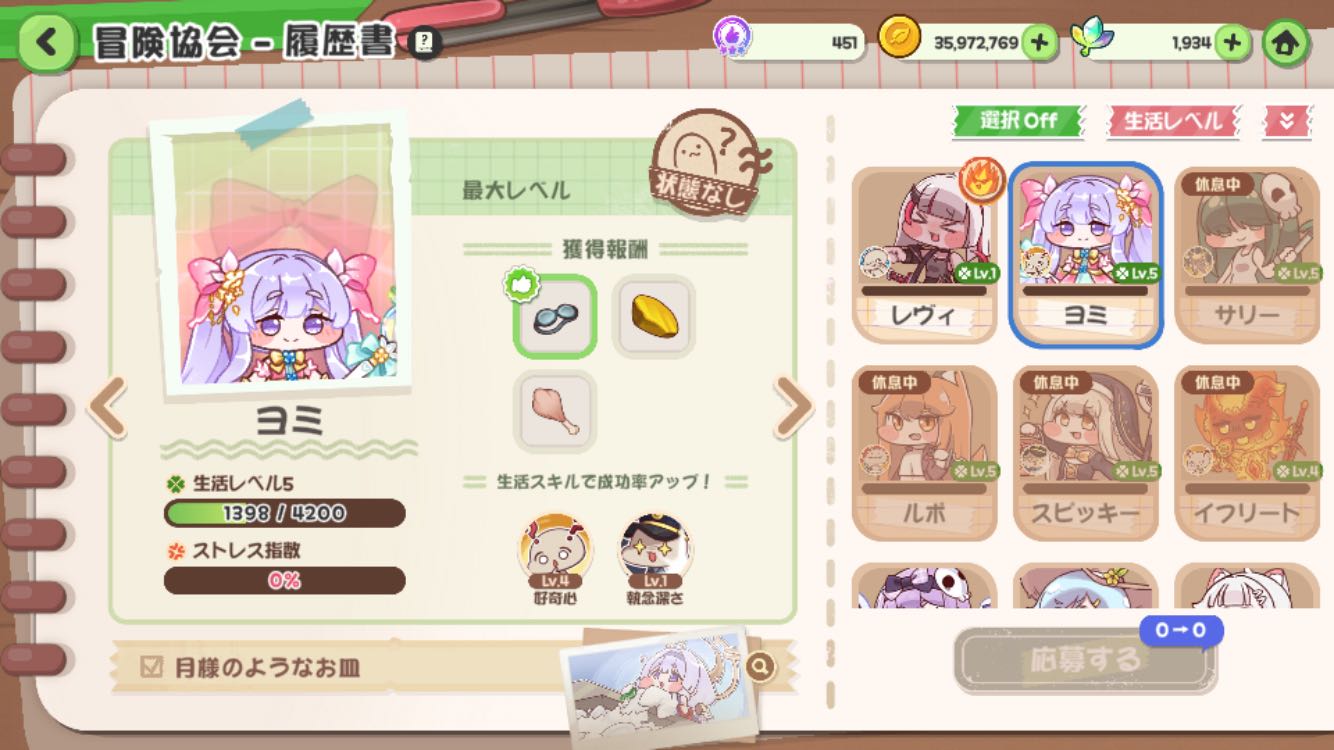Show previous character with left arrow
Screen dimensions: 1334x750
pyautogui.click(x=107, y=408)
